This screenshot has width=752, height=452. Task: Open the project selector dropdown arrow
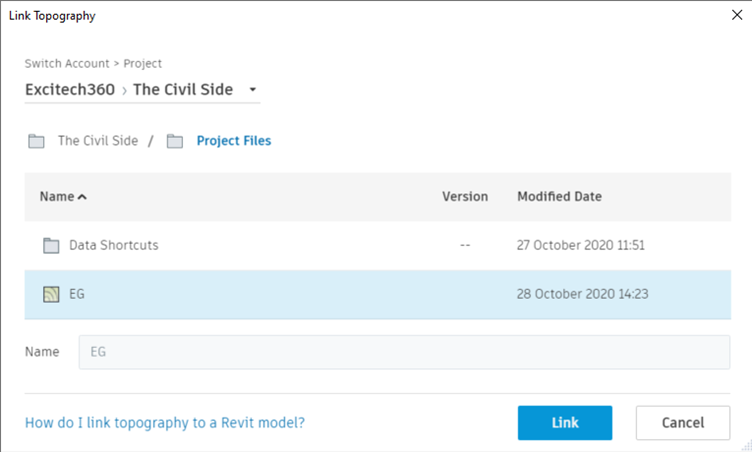click(253, 90)
